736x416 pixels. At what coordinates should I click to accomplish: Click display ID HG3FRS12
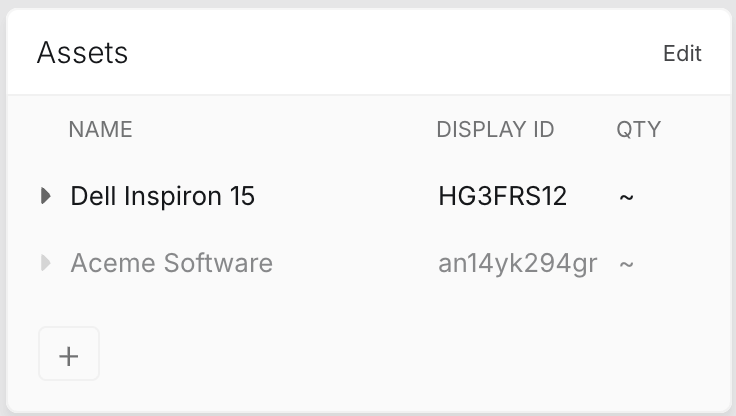click(502, 196)
